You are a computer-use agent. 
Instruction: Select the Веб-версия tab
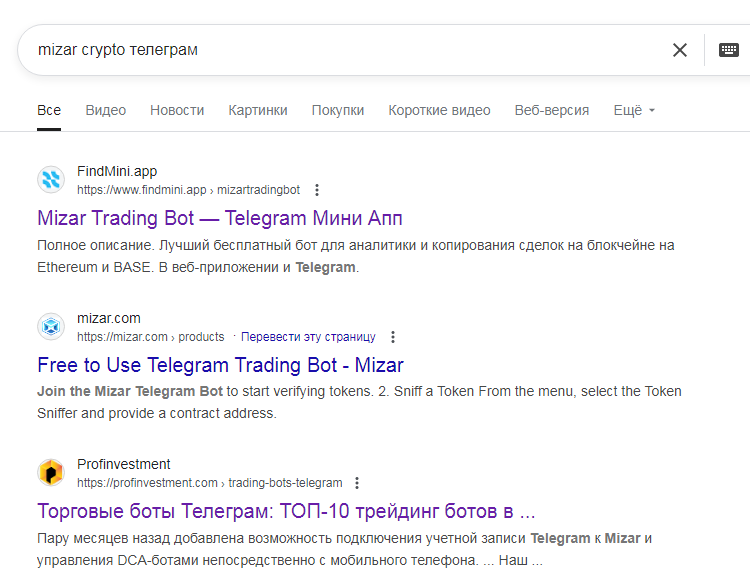551,110
